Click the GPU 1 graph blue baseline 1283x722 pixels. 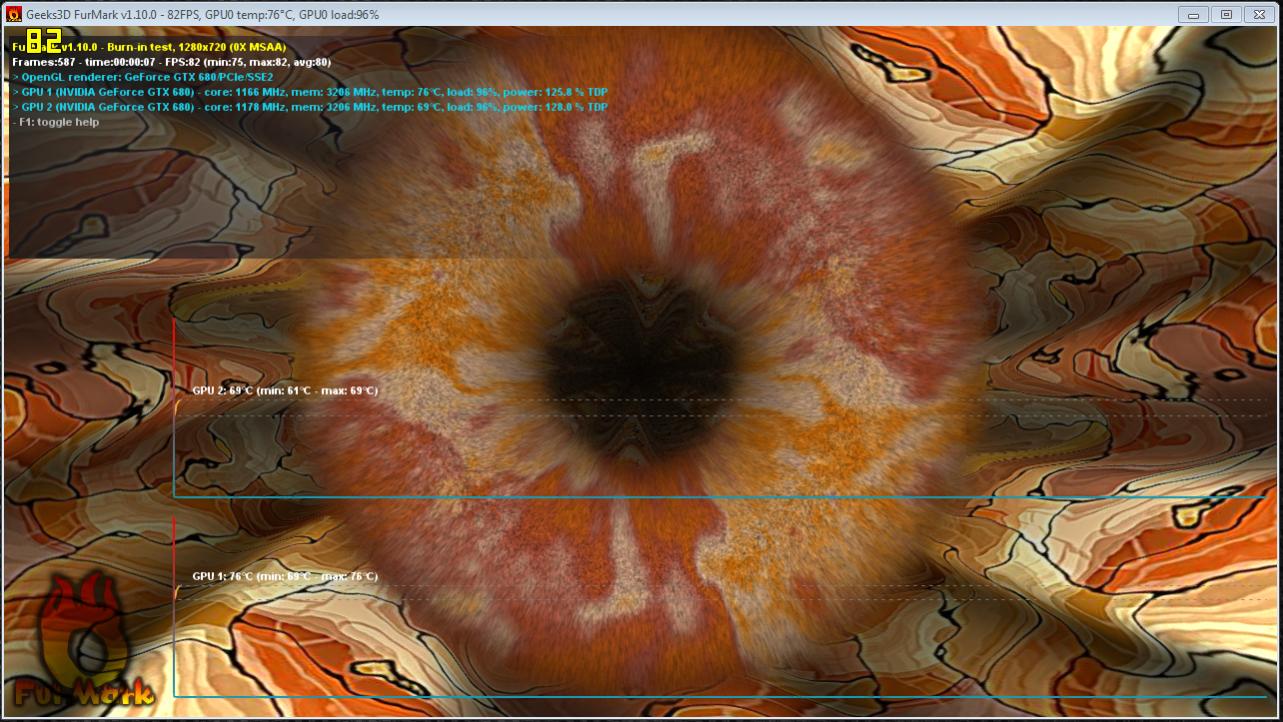[x=720, y=696]
